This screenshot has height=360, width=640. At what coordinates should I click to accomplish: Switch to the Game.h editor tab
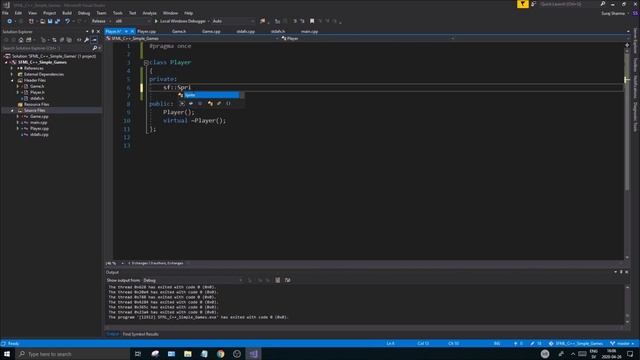point(179,31)
